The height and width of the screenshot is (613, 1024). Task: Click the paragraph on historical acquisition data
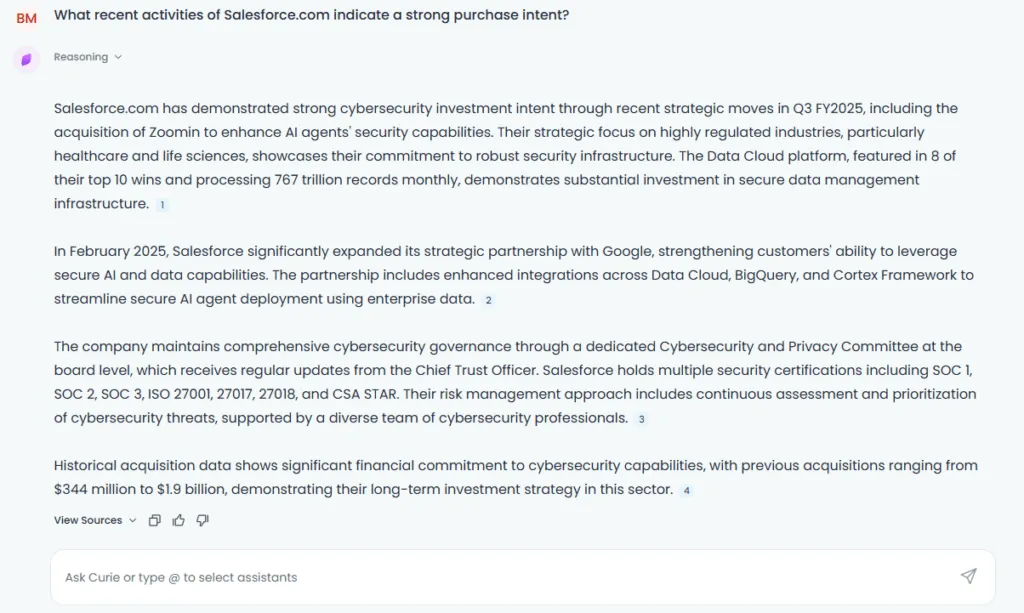516,477
